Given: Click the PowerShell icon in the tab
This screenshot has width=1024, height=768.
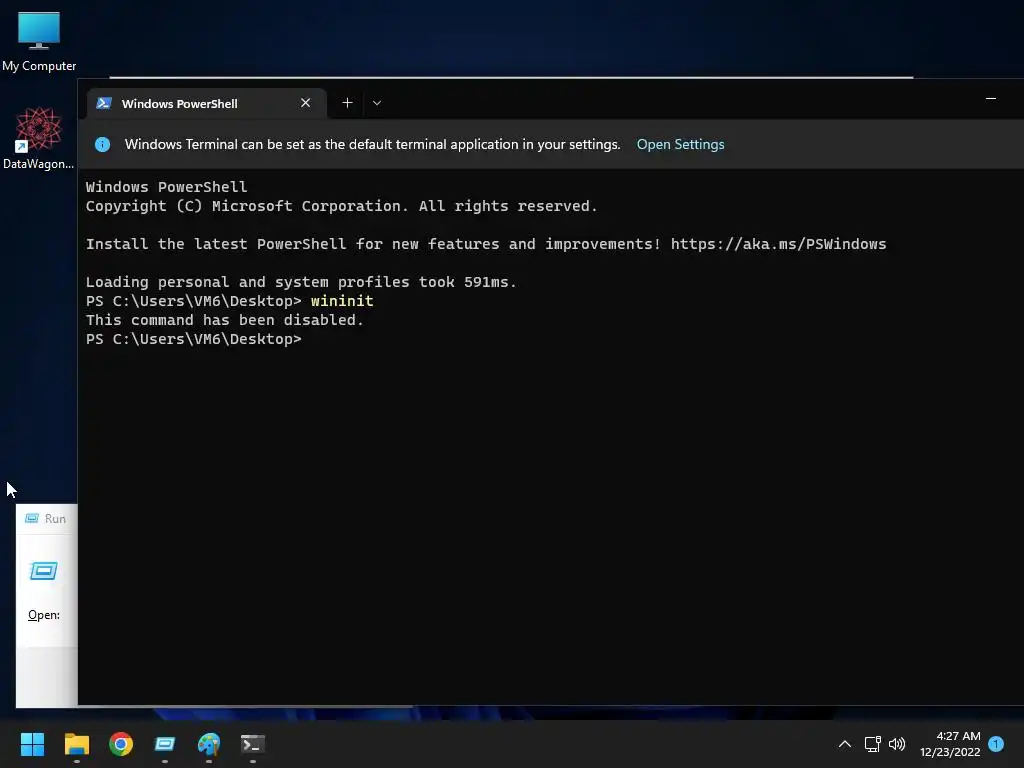Looking at the screenshot, I should (104, 103).
